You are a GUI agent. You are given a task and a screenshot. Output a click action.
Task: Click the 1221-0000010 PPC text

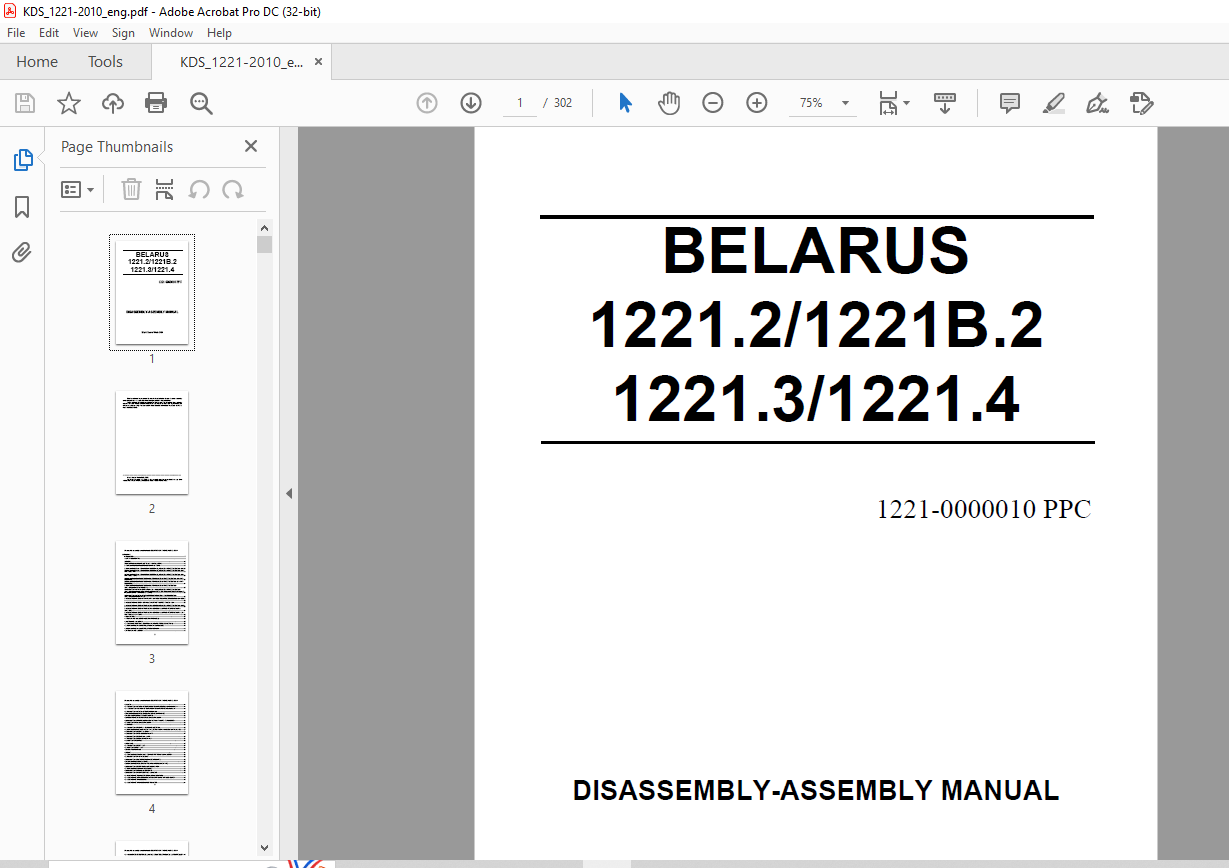point(984,509)
